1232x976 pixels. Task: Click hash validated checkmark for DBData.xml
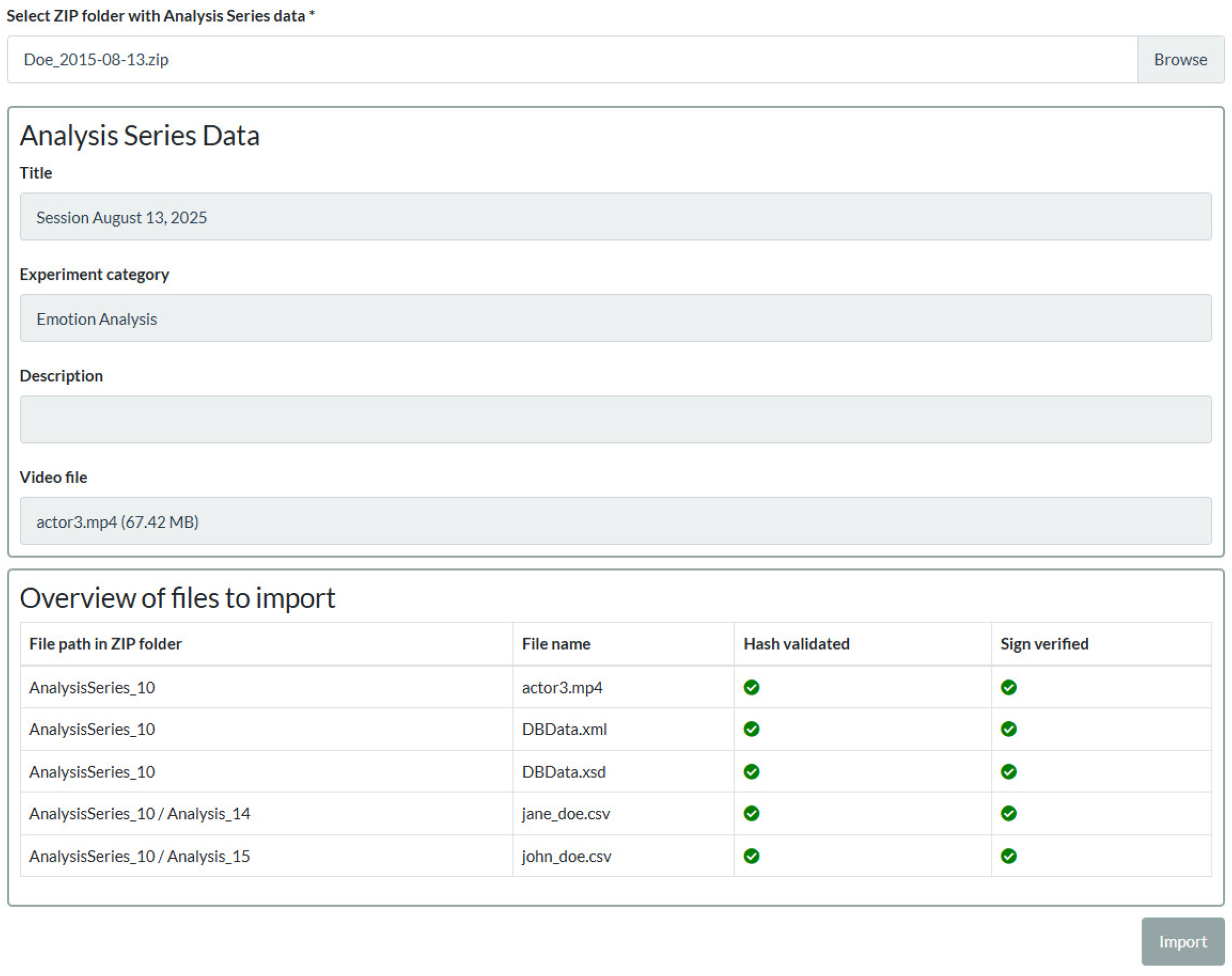[751, 729]
